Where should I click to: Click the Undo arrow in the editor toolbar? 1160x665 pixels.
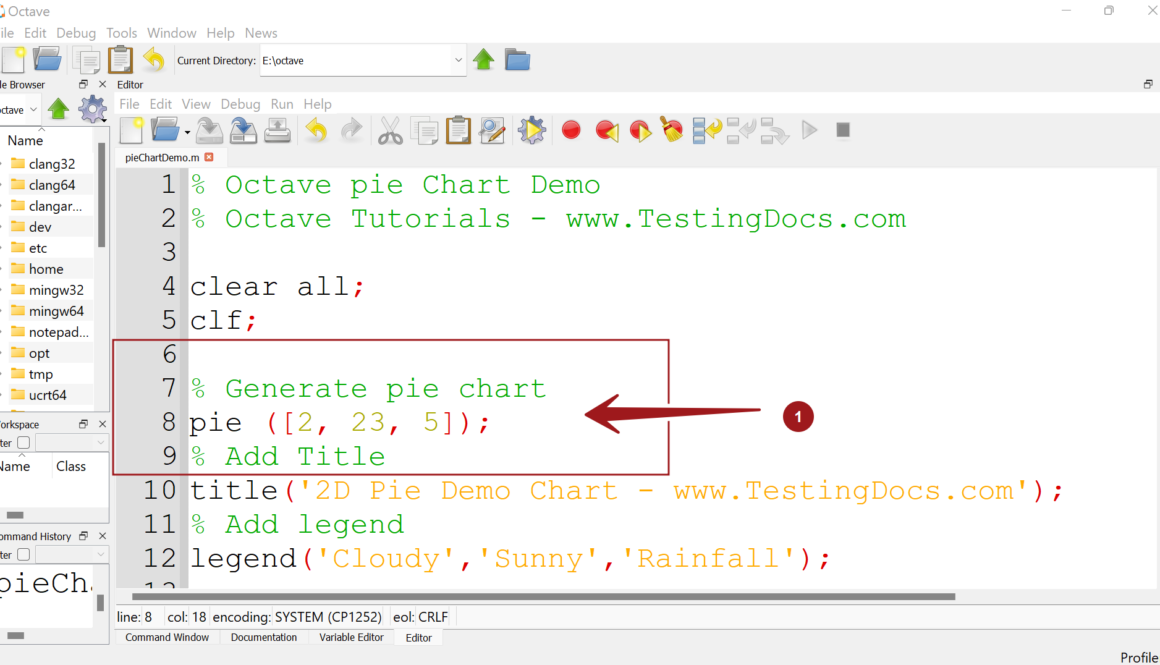(x=317, y=130)
